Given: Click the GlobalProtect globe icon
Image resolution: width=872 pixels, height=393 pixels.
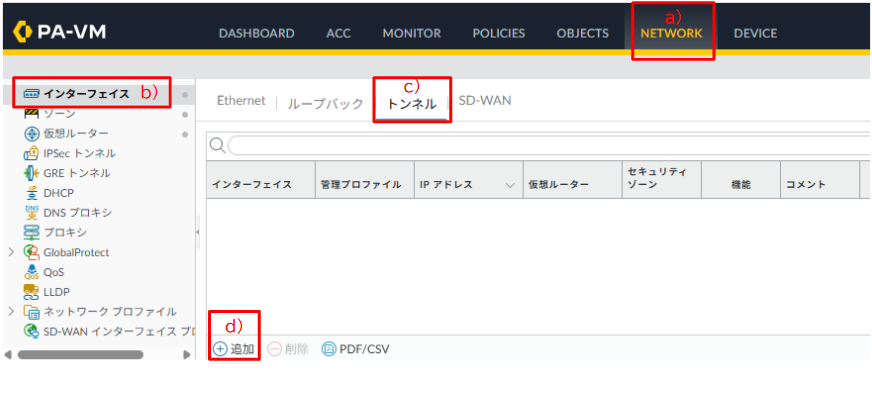Looking at the screenshot, I should click(31, 252).
